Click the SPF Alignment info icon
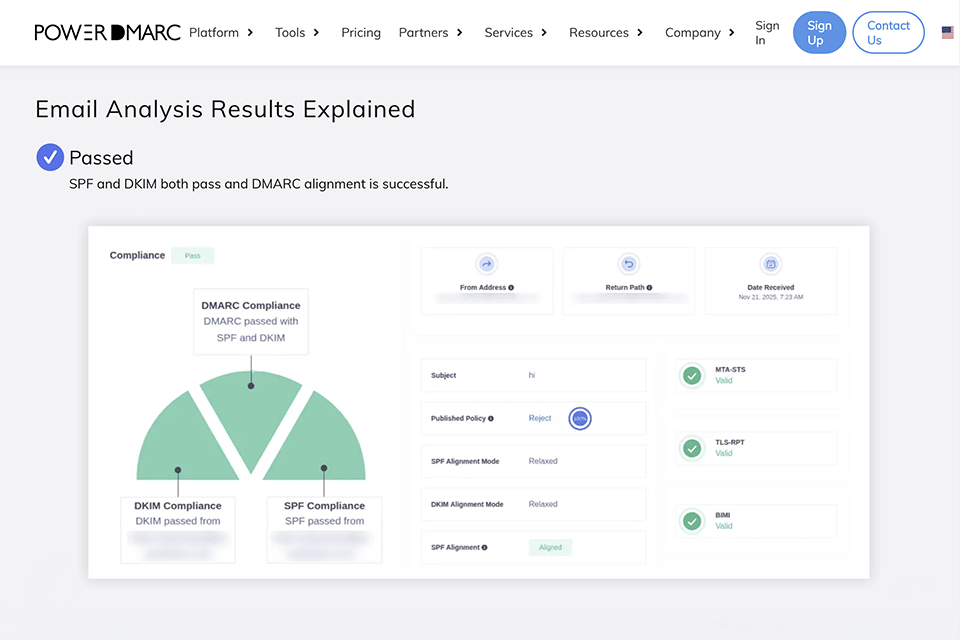The width and height of the screenshot is (960, 640). pyautogui.click(x=484, y=548)
